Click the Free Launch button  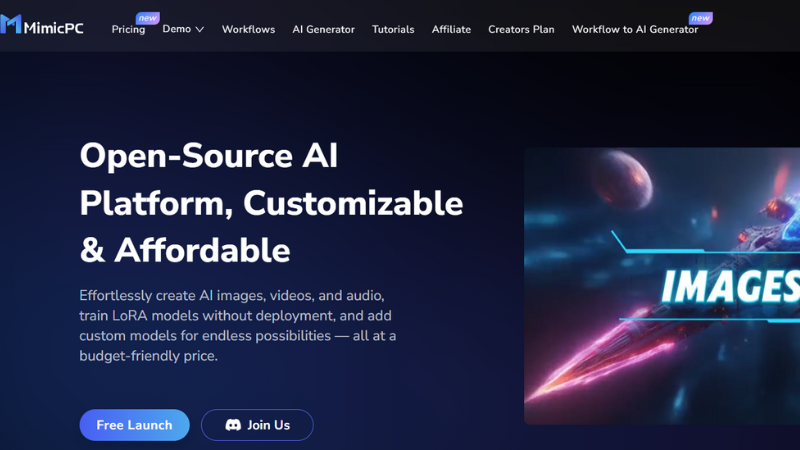[x=134, y=425]
